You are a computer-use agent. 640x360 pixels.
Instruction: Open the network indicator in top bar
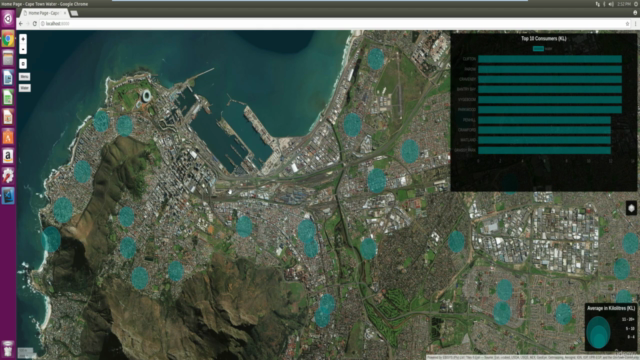pos(598,4)
